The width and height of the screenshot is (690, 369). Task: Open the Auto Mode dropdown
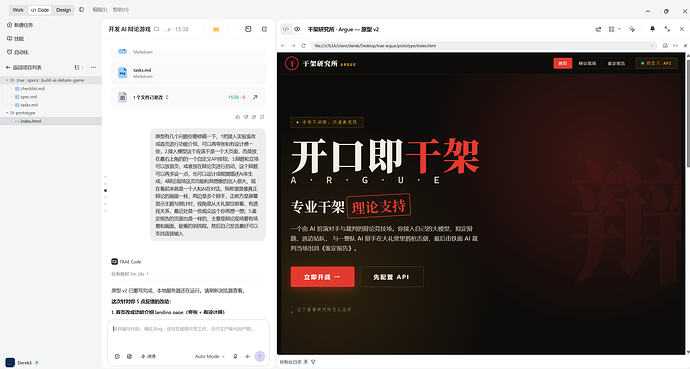(209, 356)
